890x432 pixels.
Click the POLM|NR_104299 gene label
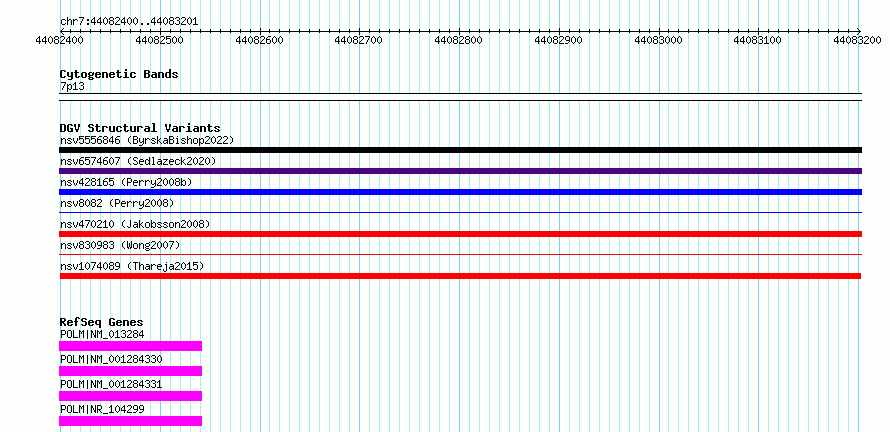click(x=102, y=409)
